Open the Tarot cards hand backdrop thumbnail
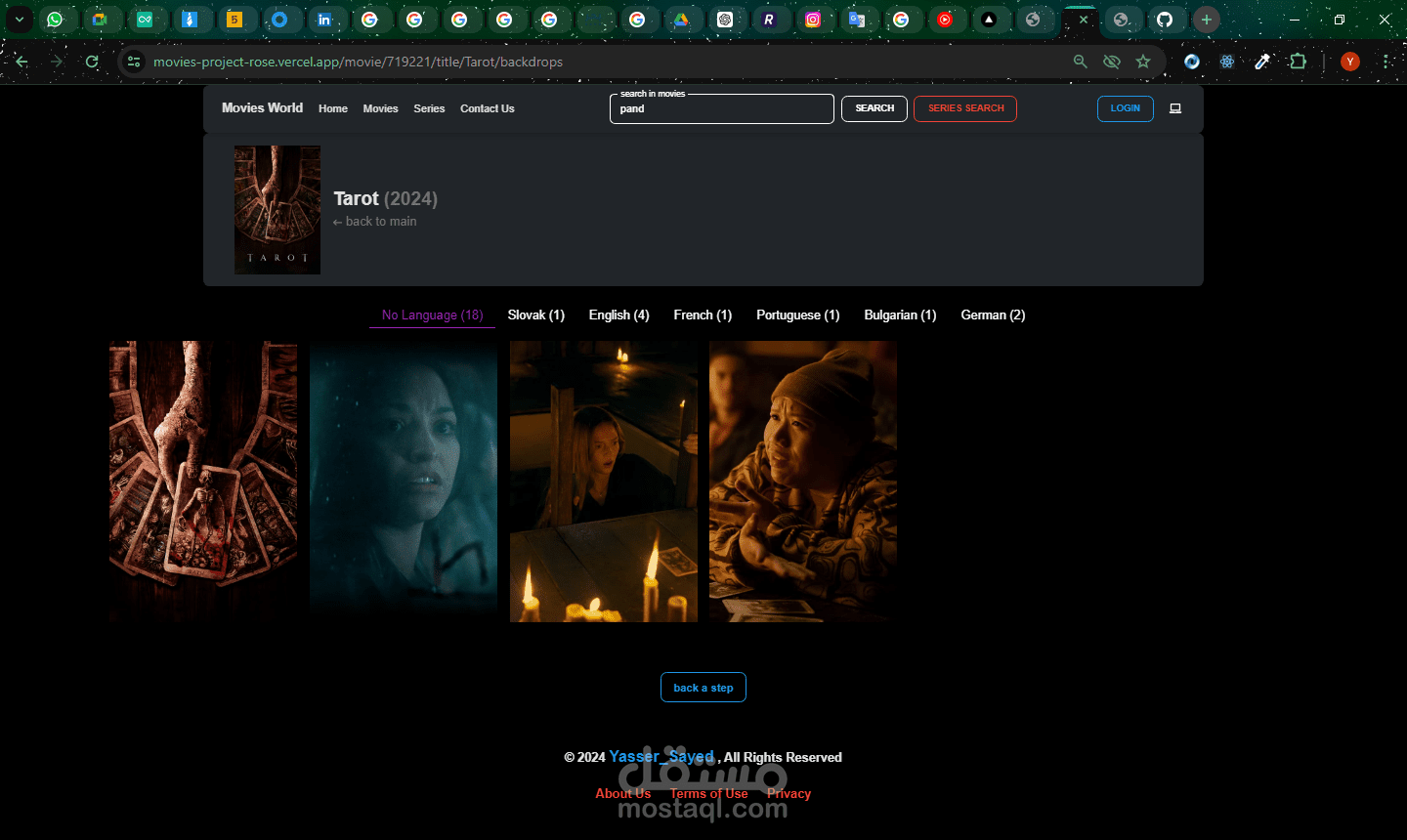The height and width of the screenshot is (840, 1407). coord(203,482)
